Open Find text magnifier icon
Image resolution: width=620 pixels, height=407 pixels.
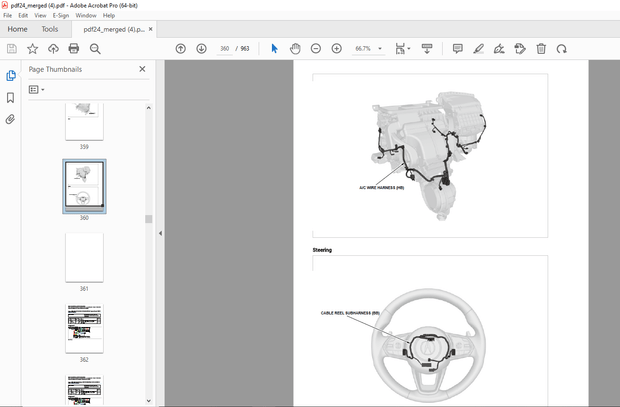click(95, 49)
